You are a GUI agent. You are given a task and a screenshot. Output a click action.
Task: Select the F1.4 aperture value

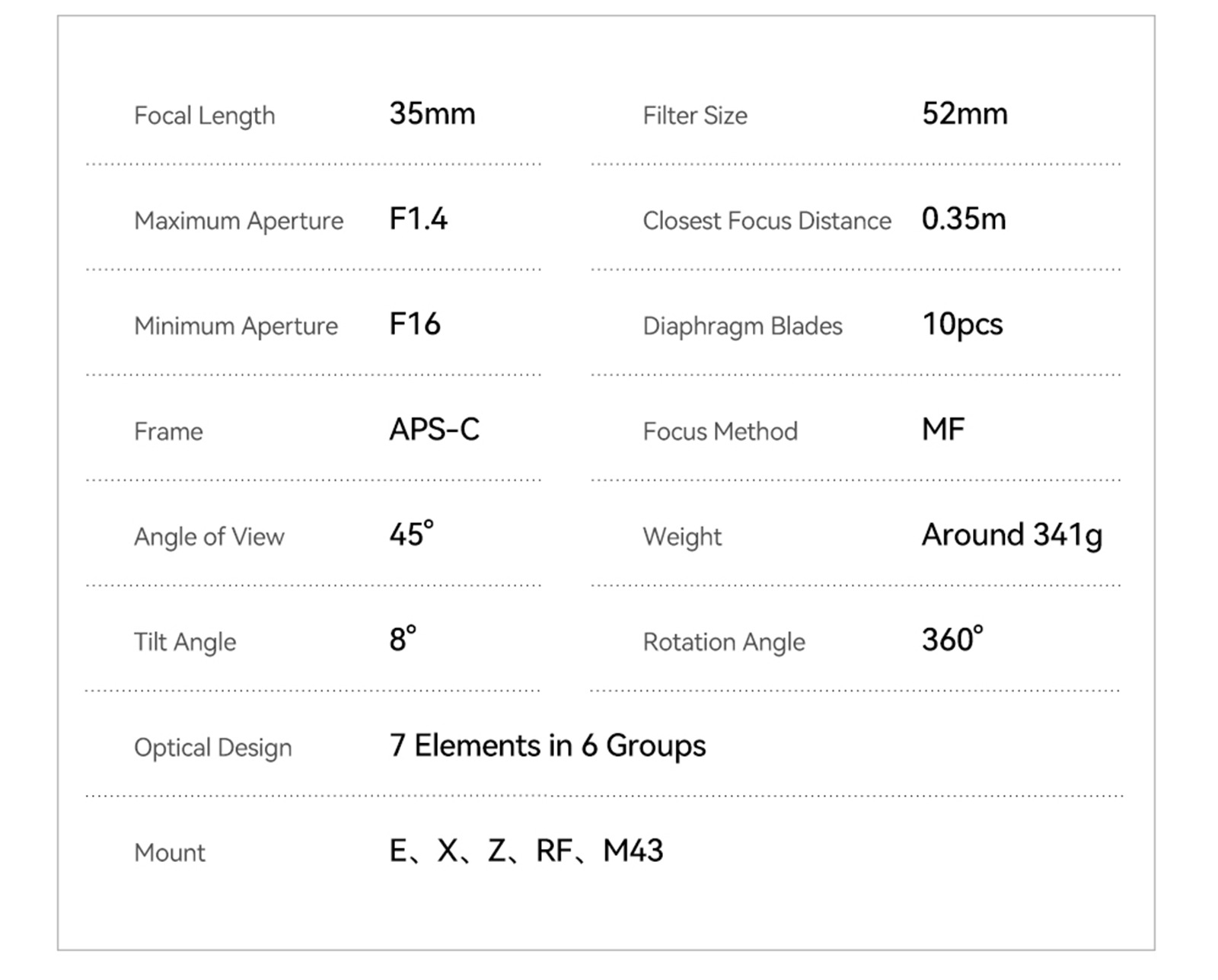(418, 219)
